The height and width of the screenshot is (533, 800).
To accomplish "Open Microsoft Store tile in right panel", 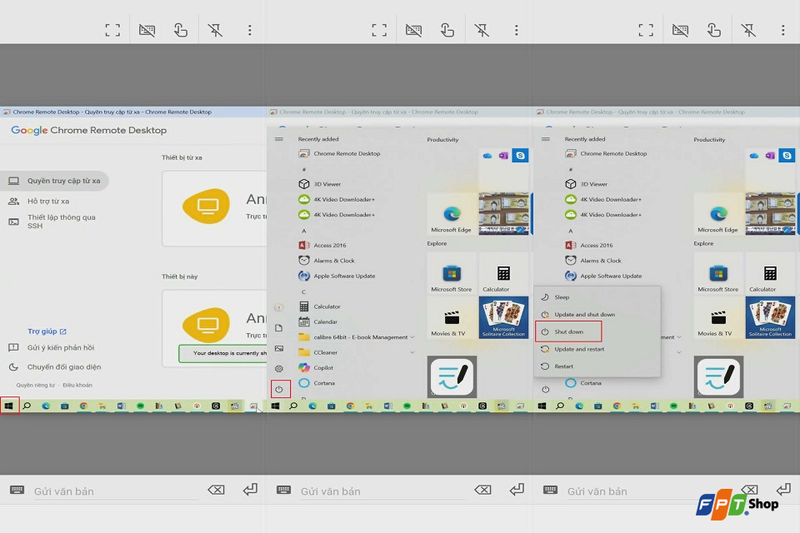I will [x=718, y=273].
